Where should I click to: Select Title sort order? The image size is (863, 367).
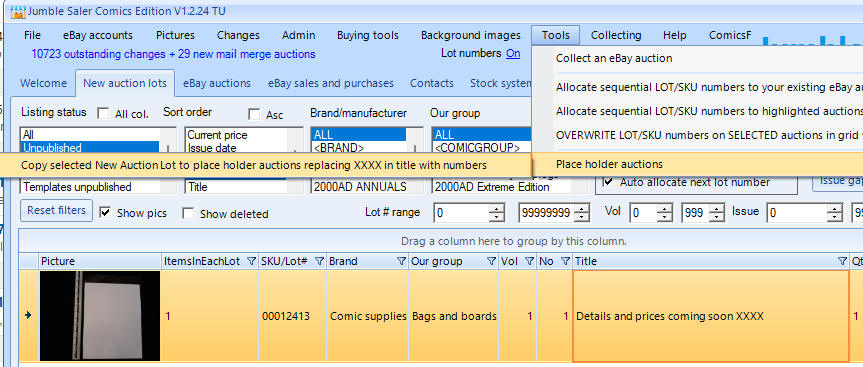[x=236, y=187]
